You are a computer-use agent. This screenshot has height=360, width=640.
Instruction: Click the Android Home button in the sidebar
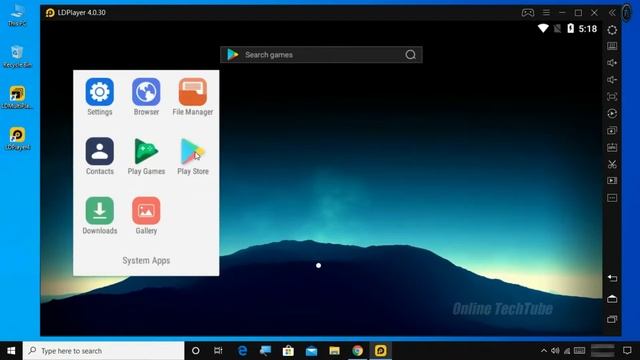click(x=612, y=299)
